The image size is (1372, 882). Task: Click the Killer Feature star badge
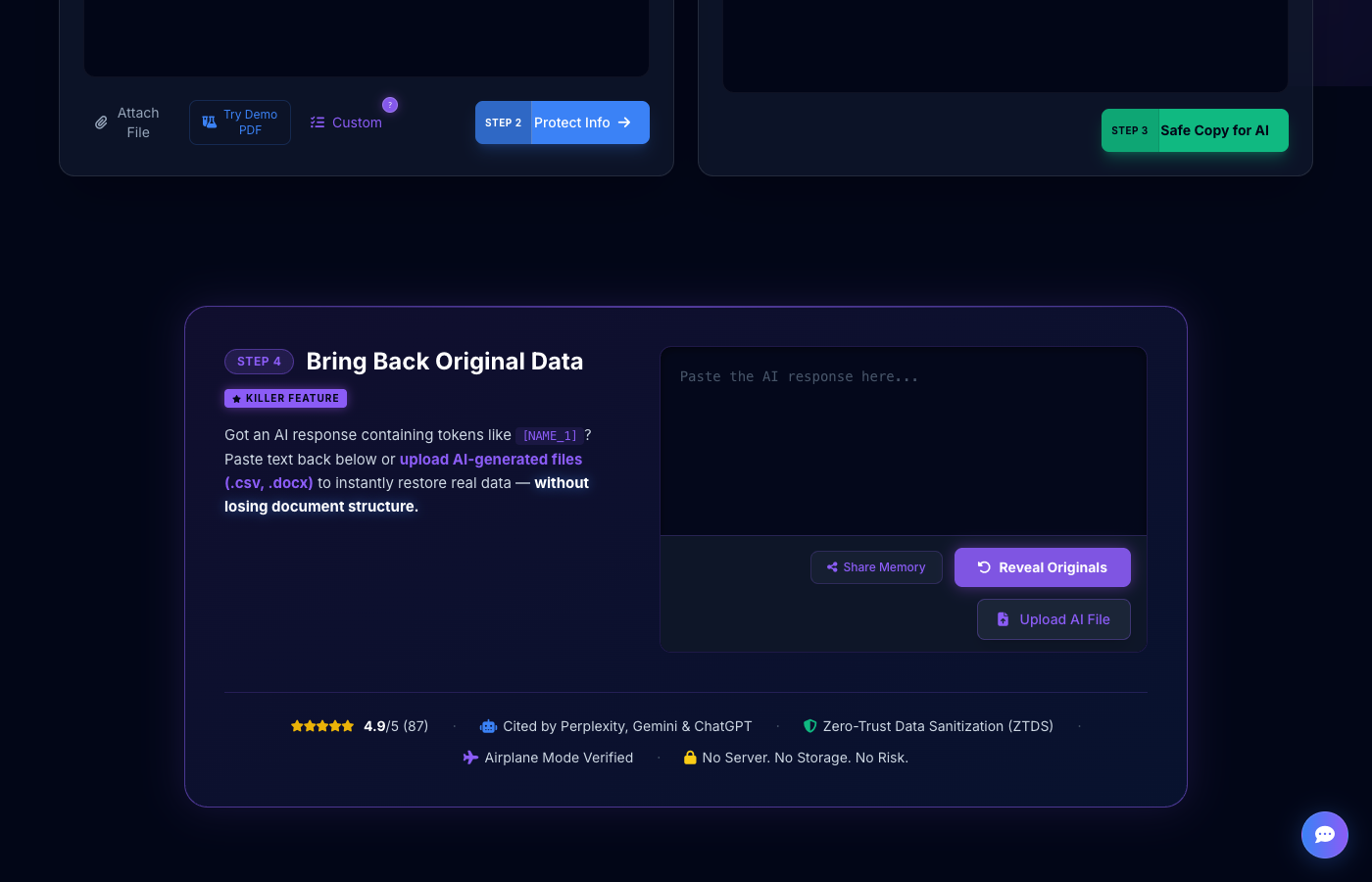point(285,398)
